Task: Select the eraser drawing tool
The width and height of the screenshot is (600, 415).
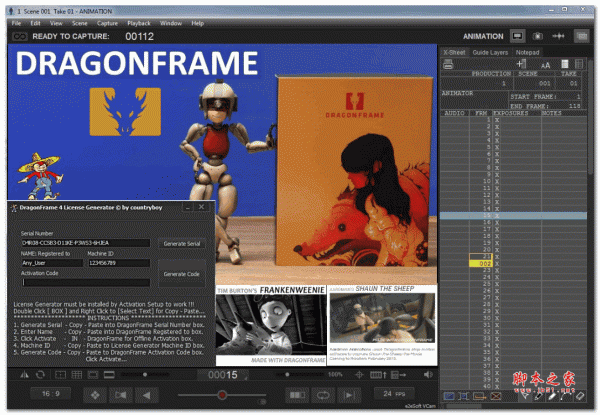Action: (x=580, y=396)
